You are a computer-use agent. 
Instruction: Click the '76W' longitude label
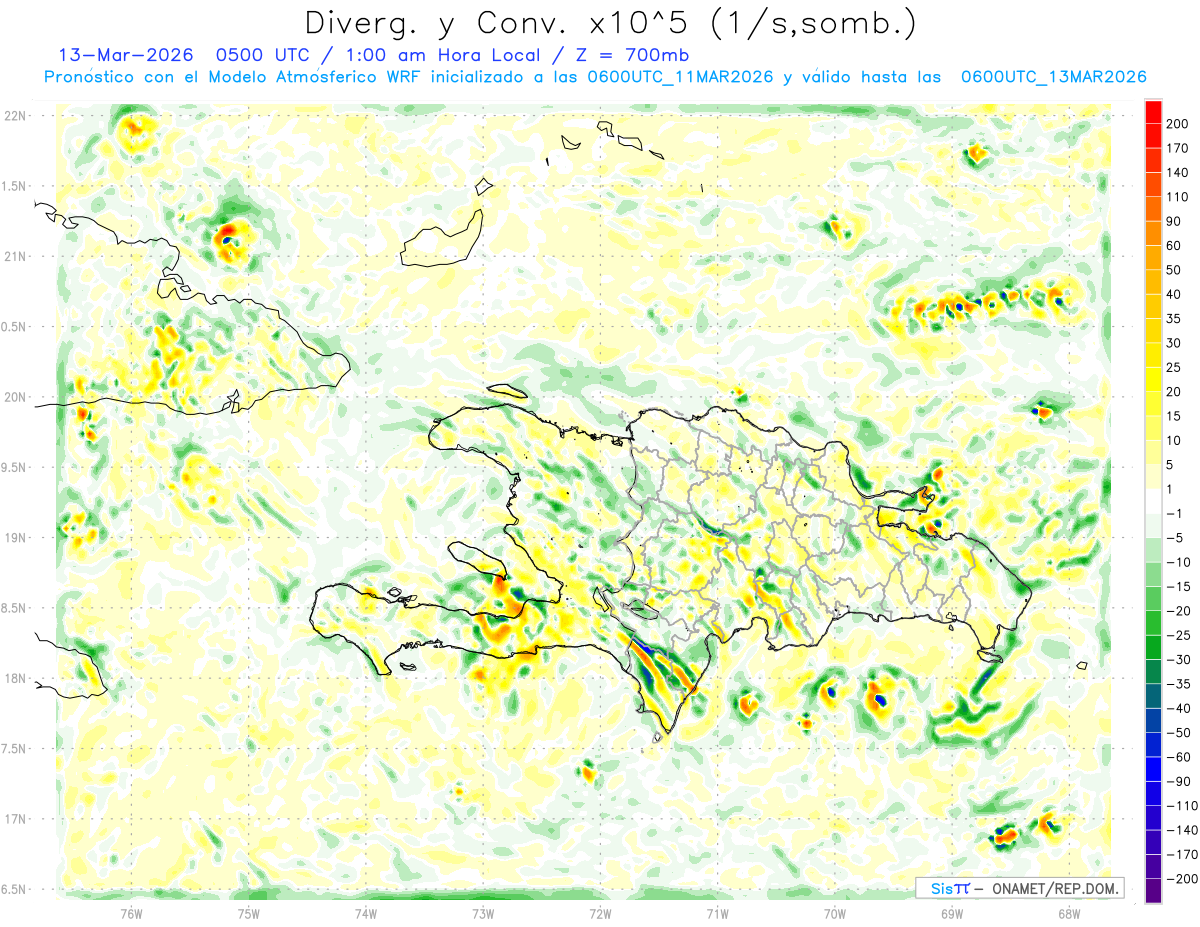coord(131,913)
